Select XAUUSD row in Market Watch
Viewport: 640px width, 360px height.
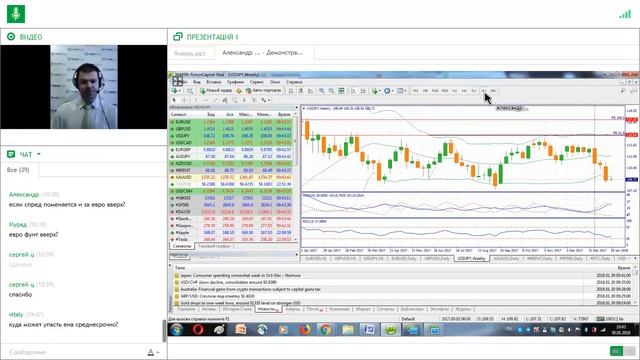(x=231, y=177)
